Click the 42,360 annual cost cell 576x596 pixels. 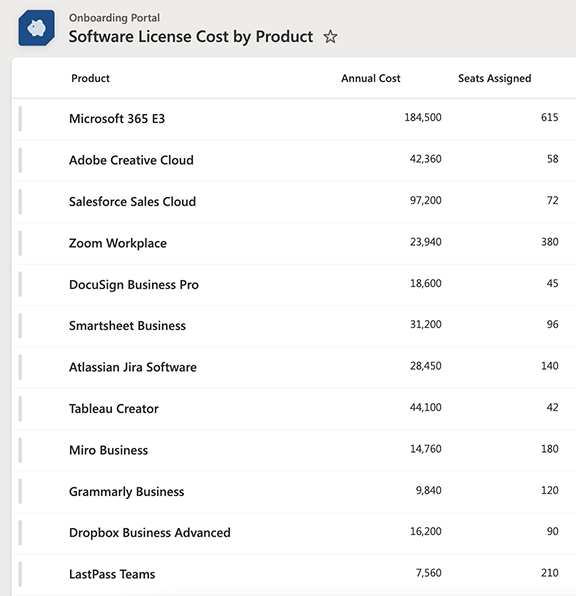[425, 159]
